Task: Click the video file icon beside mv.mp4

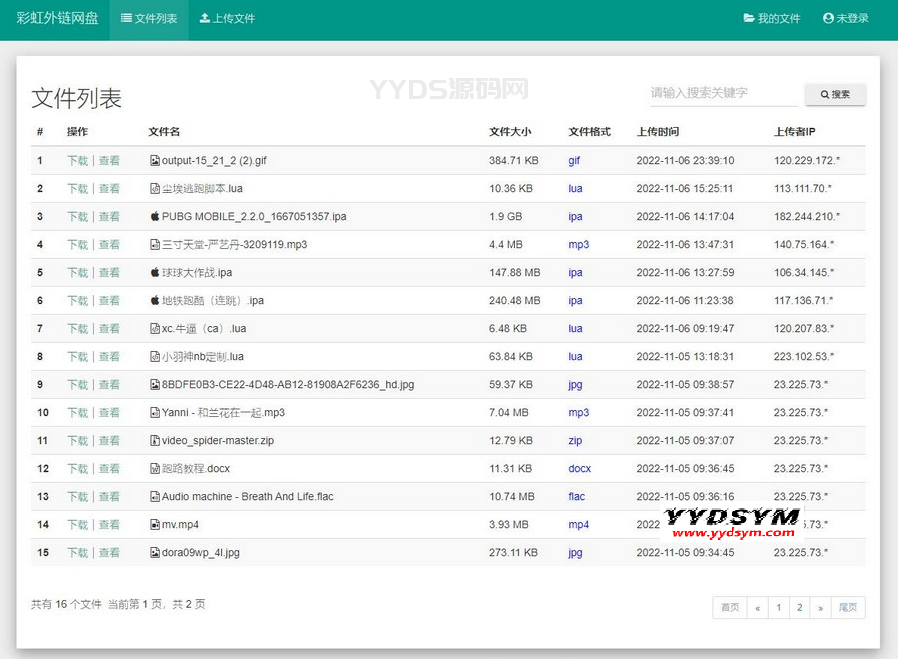Action: point(154,525)
